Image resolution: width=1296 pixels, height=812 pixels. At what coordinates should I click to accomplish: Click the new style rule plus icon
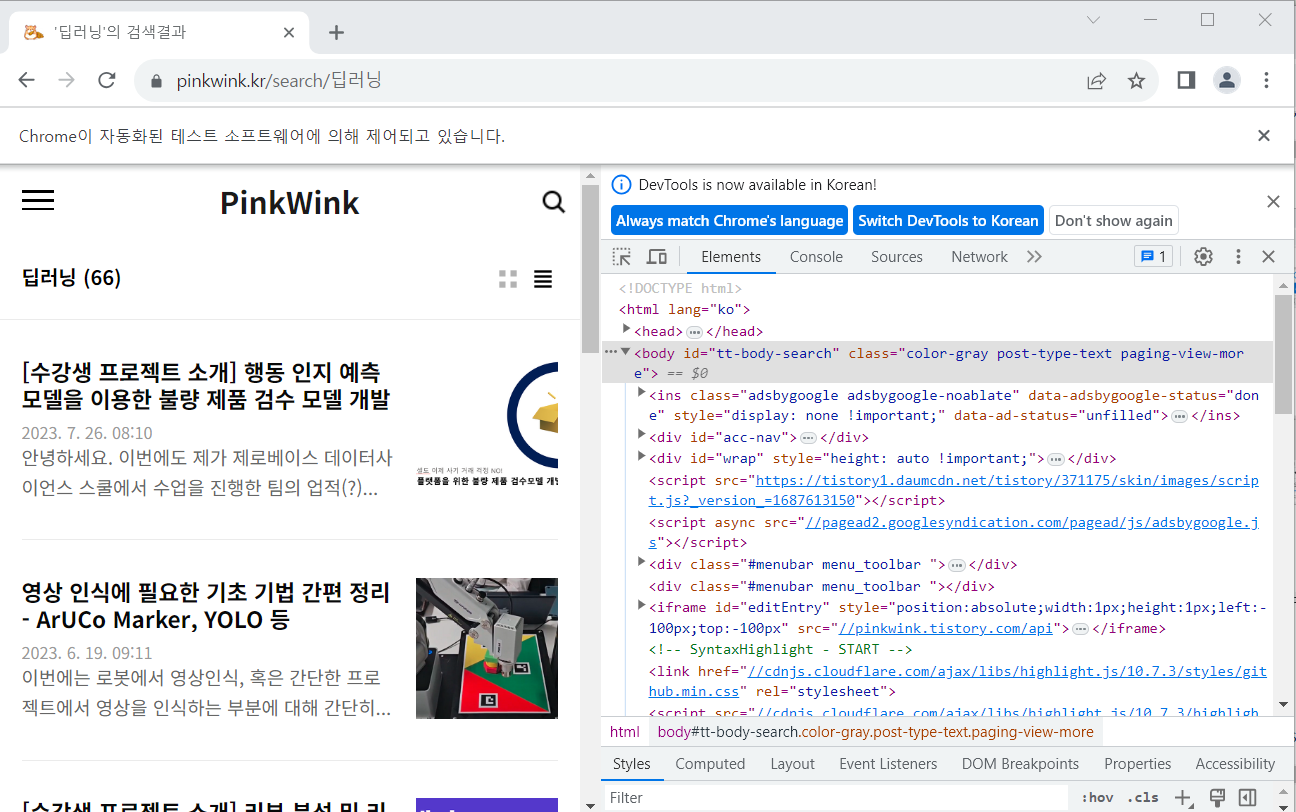pos(1183,797)
